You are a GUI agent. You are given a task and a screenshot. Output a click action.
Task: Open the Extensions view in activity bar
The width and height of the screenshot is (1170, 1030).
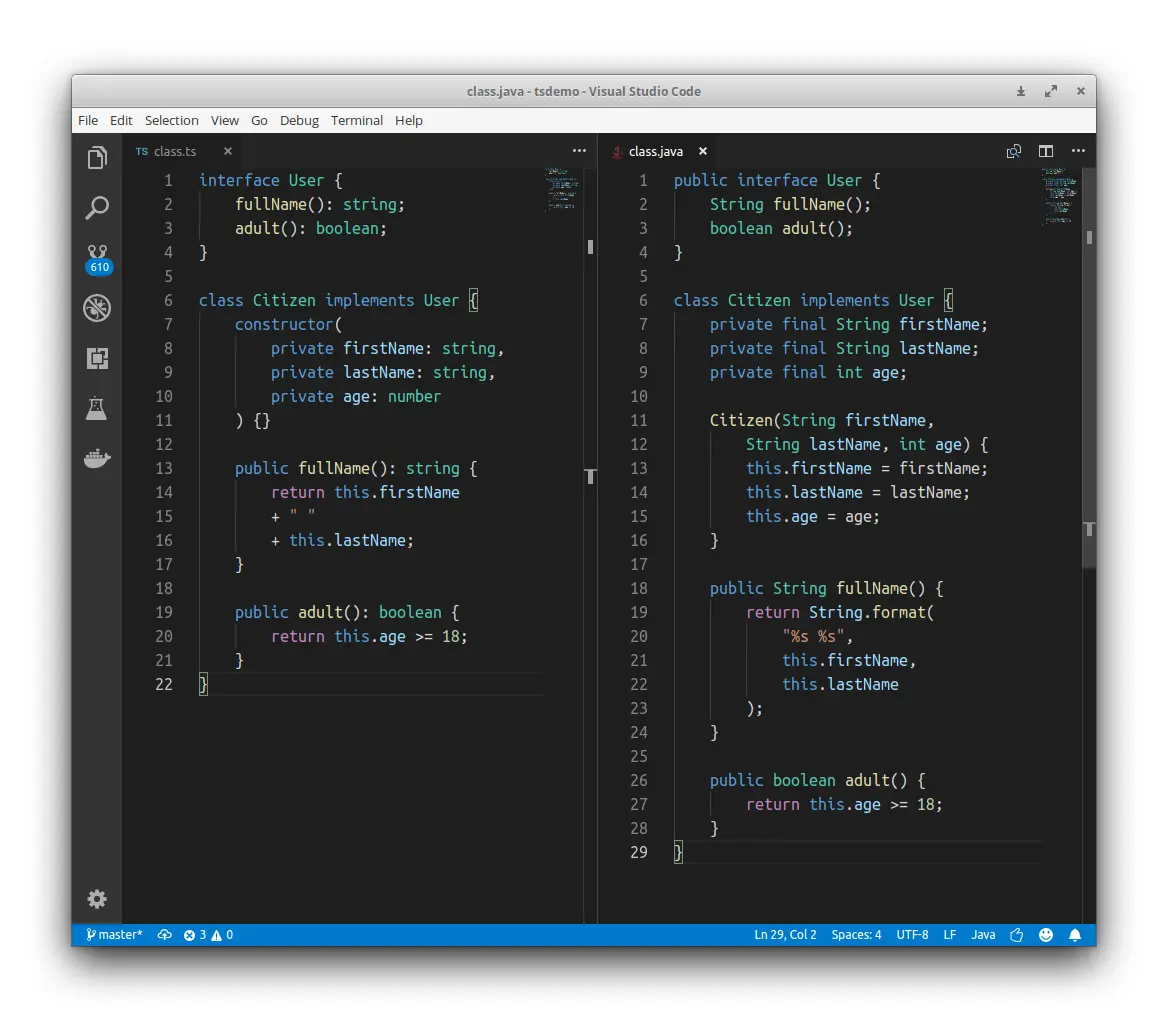(x=97, y=359)
